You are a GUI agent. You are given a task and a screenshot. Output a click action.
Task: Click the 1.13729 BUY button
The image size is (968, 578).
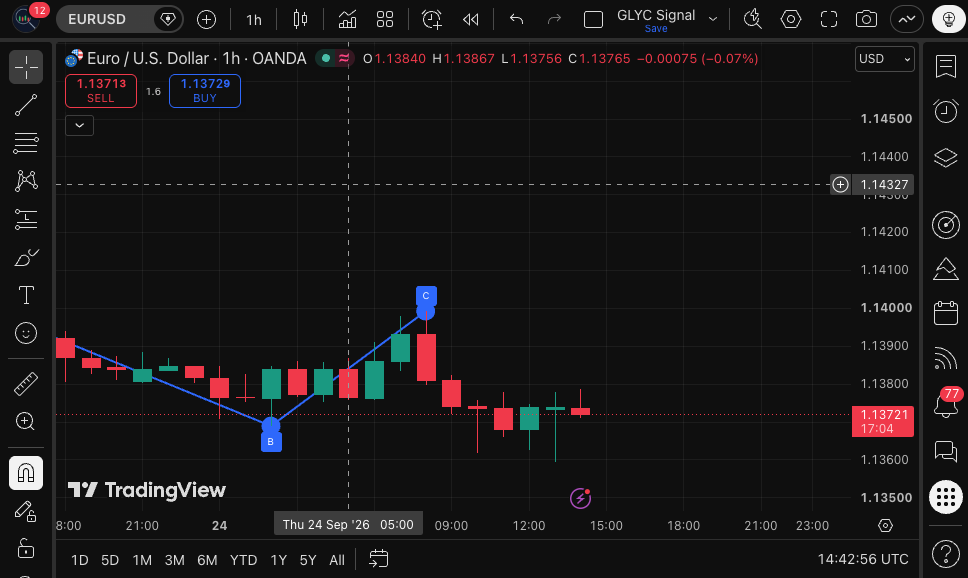click(205, 91)
